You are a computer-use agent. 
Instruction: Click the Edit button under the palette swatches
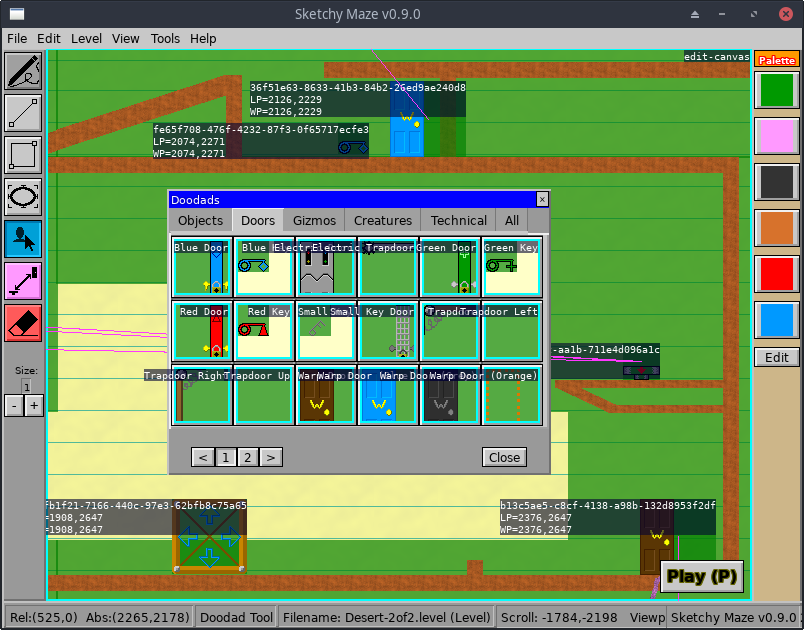coord(776,357)
